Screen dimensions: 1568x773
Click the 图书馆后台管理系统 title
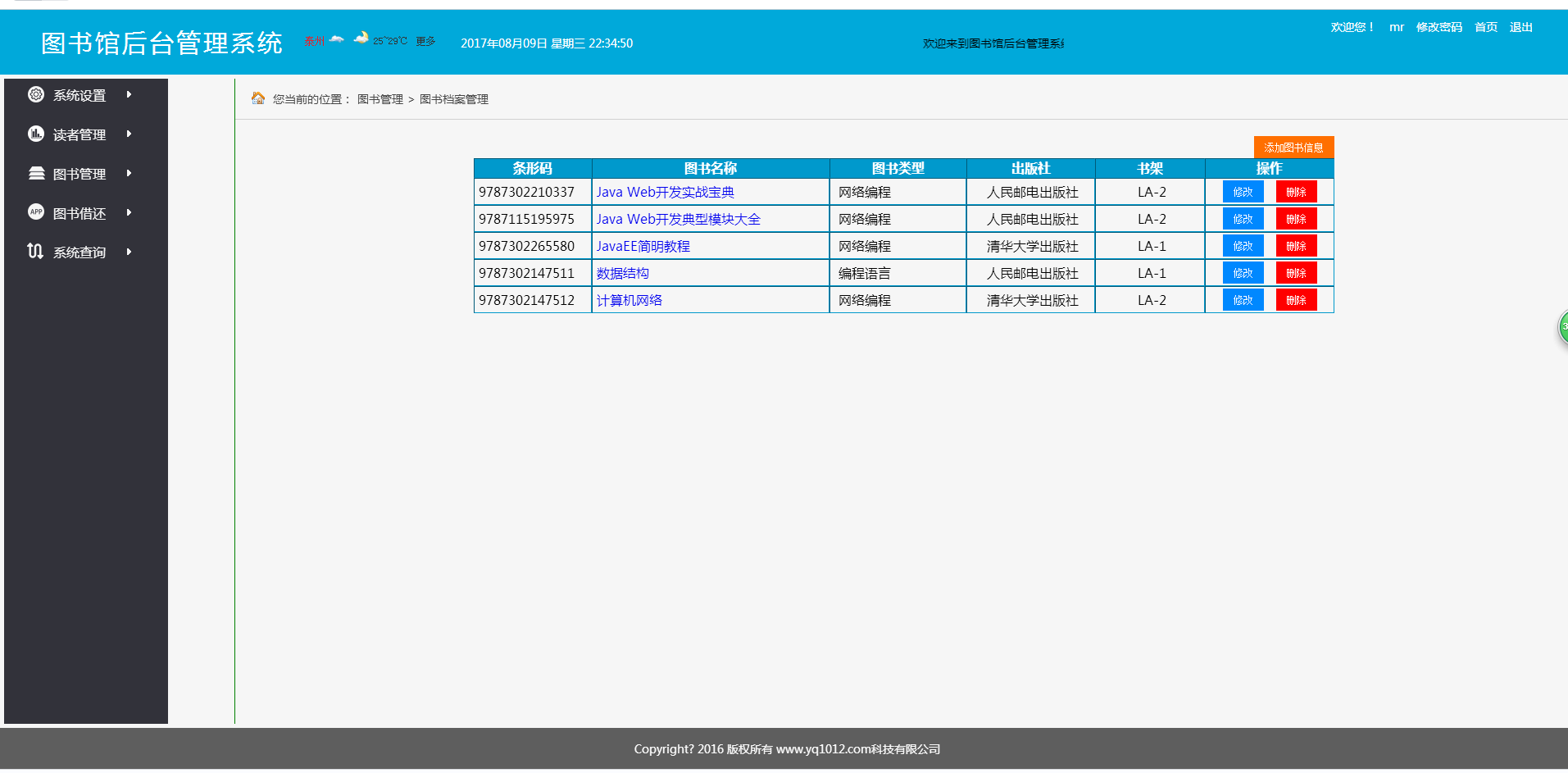tap(161, 43)
